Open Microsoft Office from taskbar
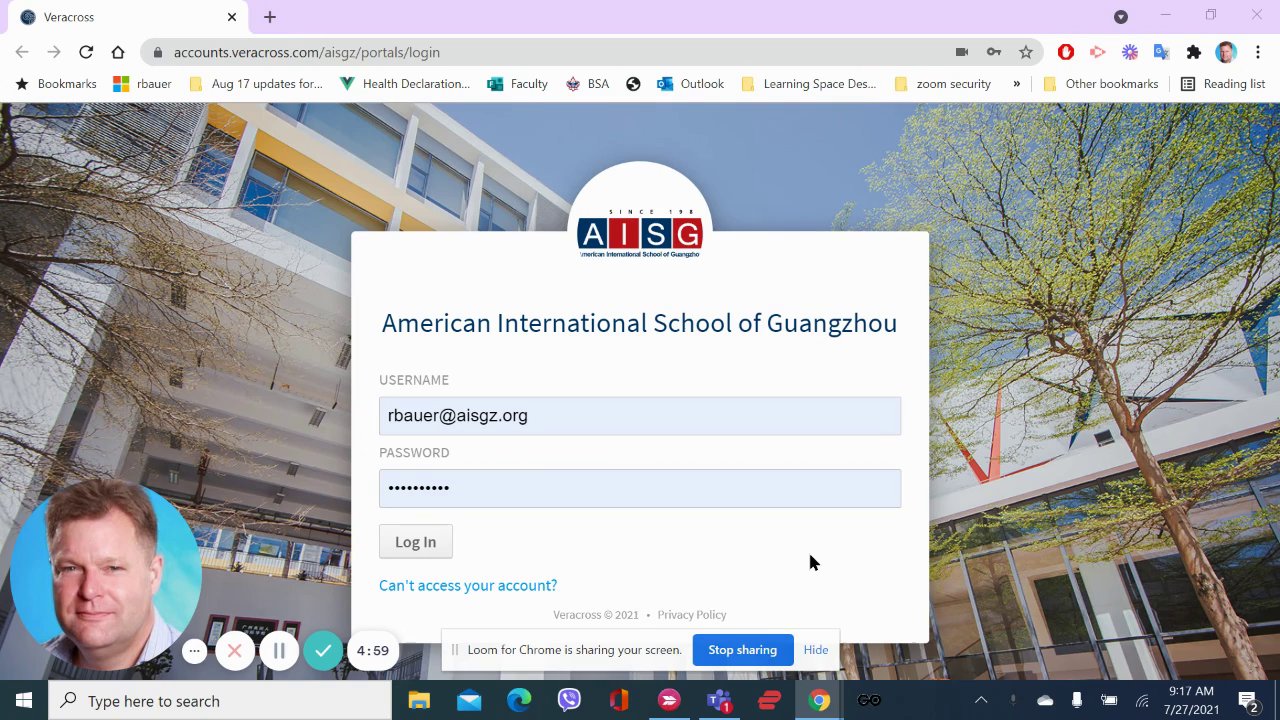 pos(619,700)
